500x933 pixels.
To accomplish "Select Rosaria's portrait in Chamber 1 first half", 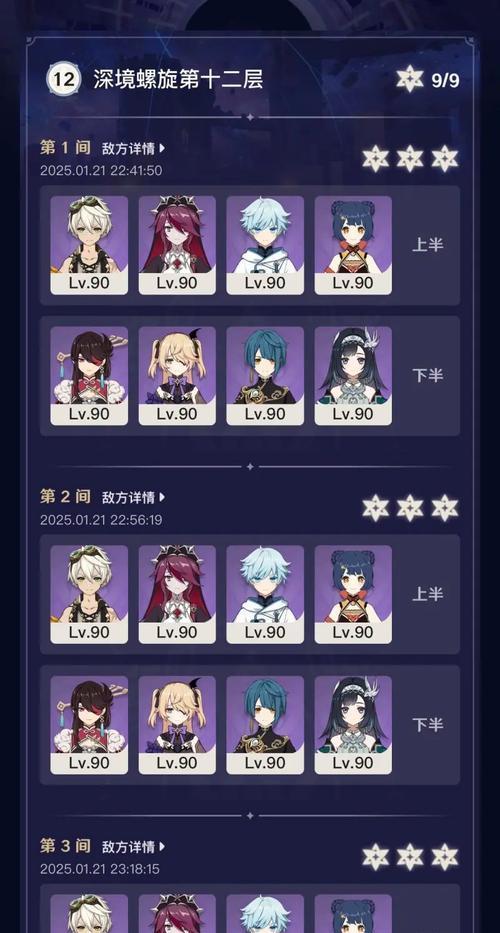I will pos(177,245).
